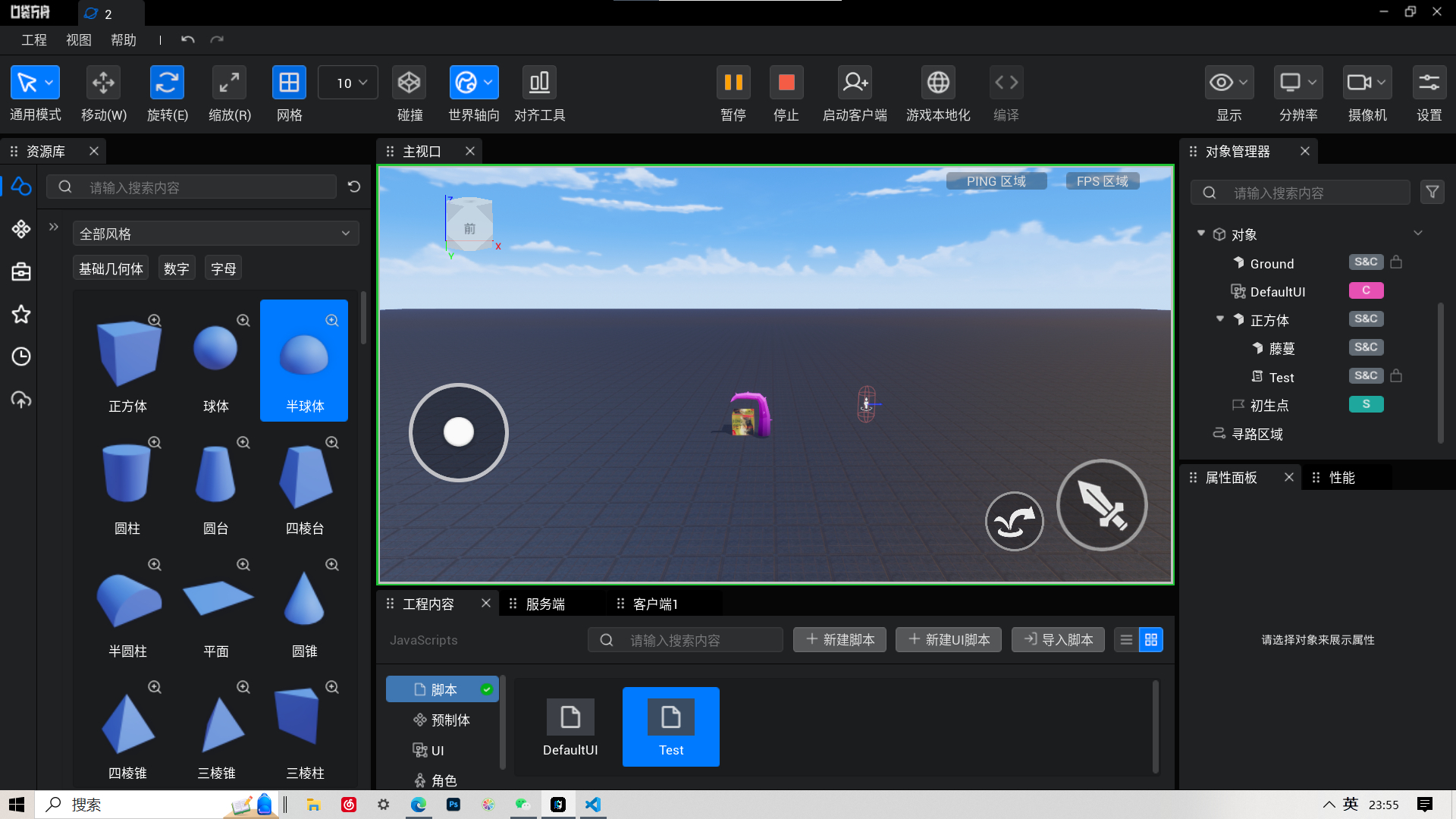
Task: Open the resolution dropdown
Action: pyautogui.click(x=1298, y=83)
